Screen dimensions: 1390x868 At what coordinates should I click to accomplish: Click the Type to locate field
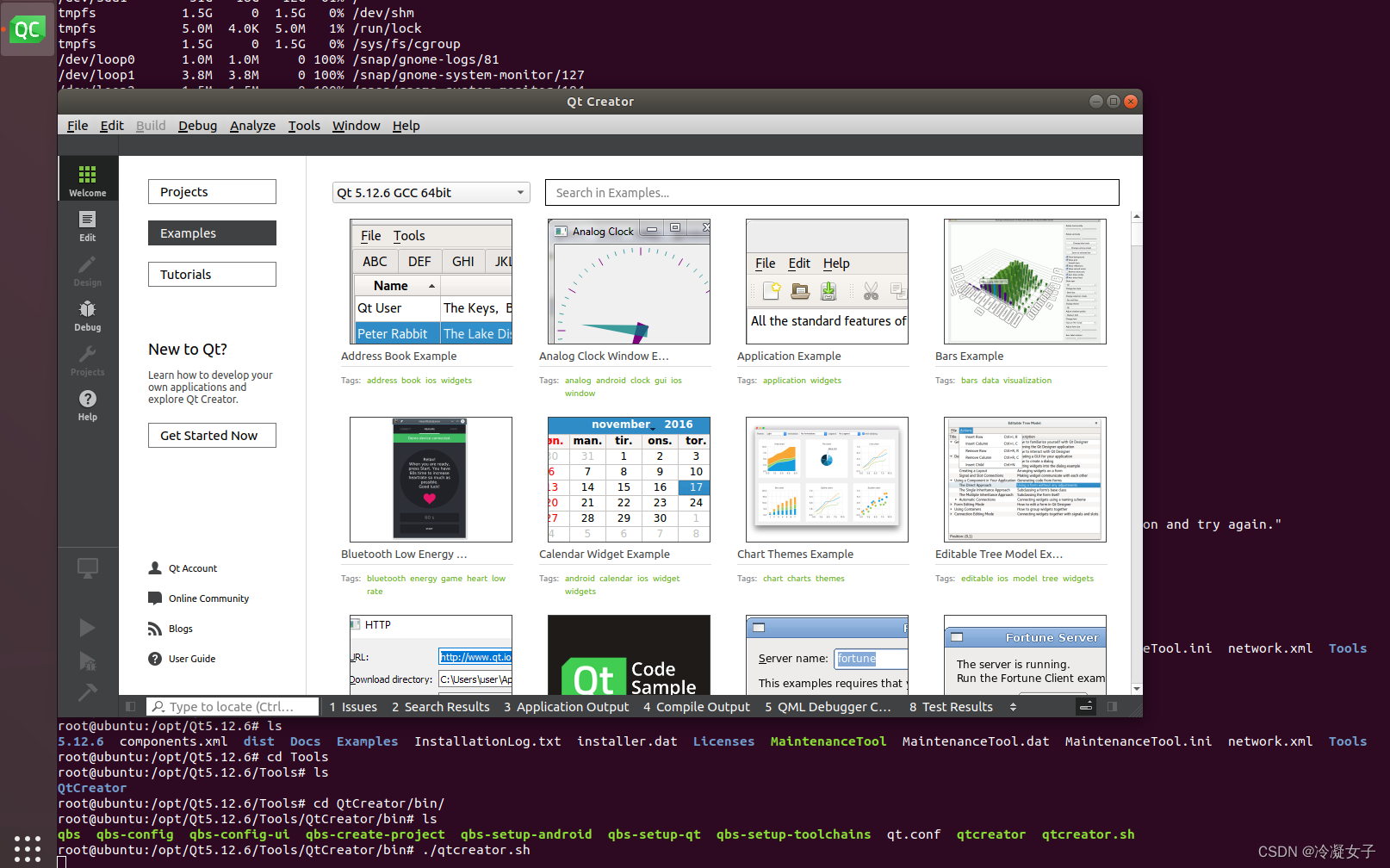click(x=233, y=707)
